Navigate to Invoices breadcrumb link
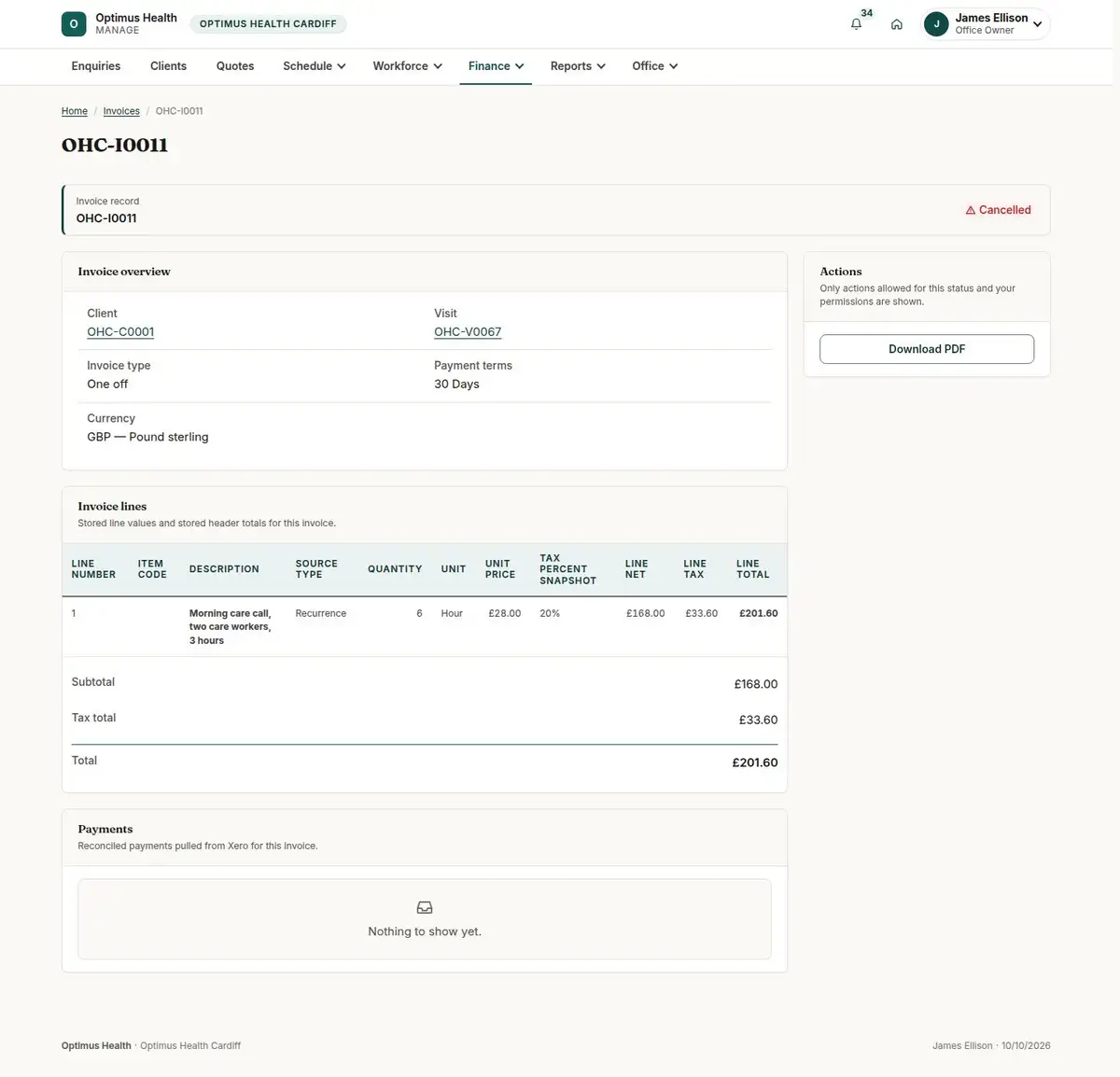 pyautogui.click(x=121, y=111)
